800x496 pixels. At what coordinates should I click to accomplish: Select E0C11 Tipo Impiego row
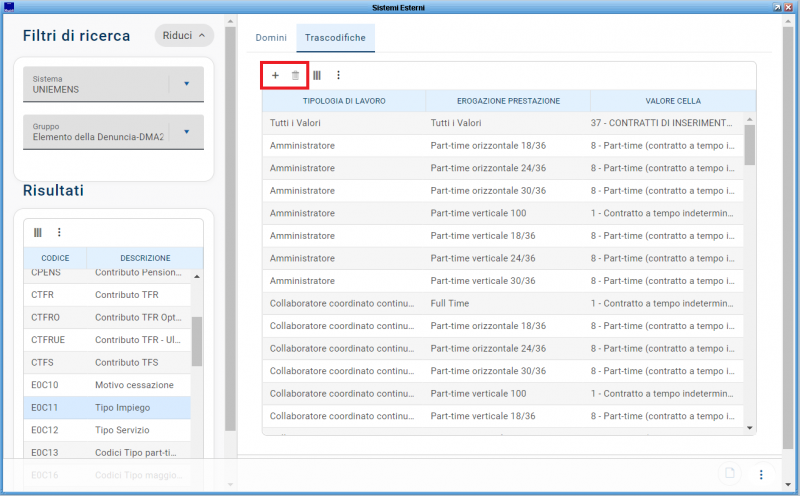coord(107,407)
